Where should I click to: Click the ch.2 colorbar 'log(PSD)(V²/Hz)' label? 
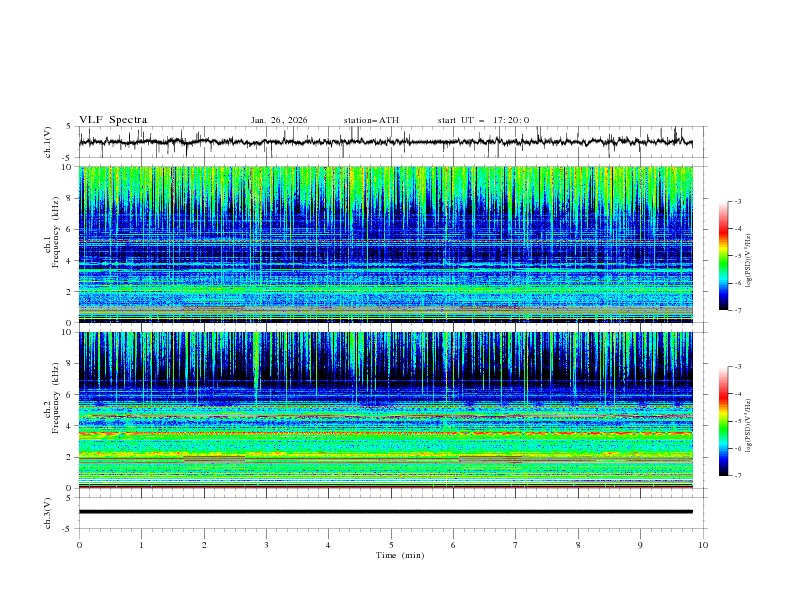(x=748, y=426)
